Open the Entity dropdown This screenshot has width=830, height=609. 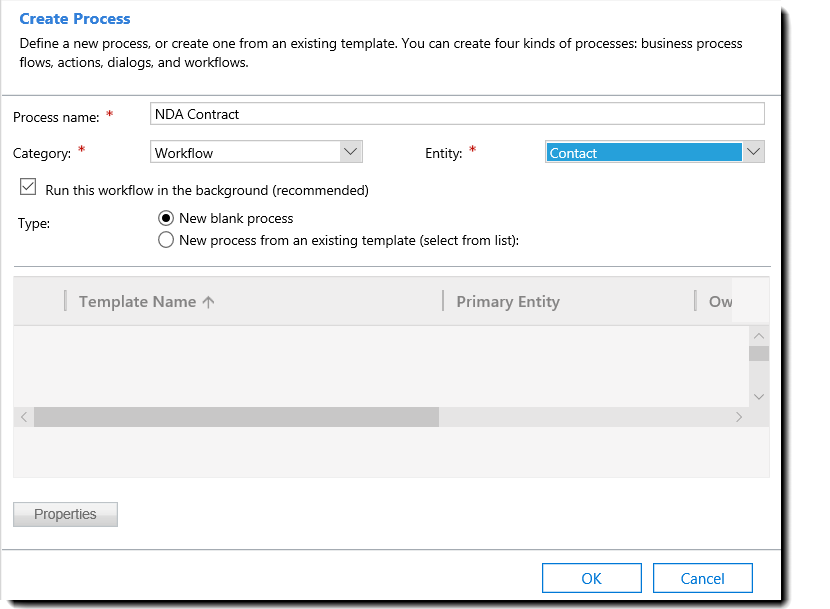(x=754, y=152)
